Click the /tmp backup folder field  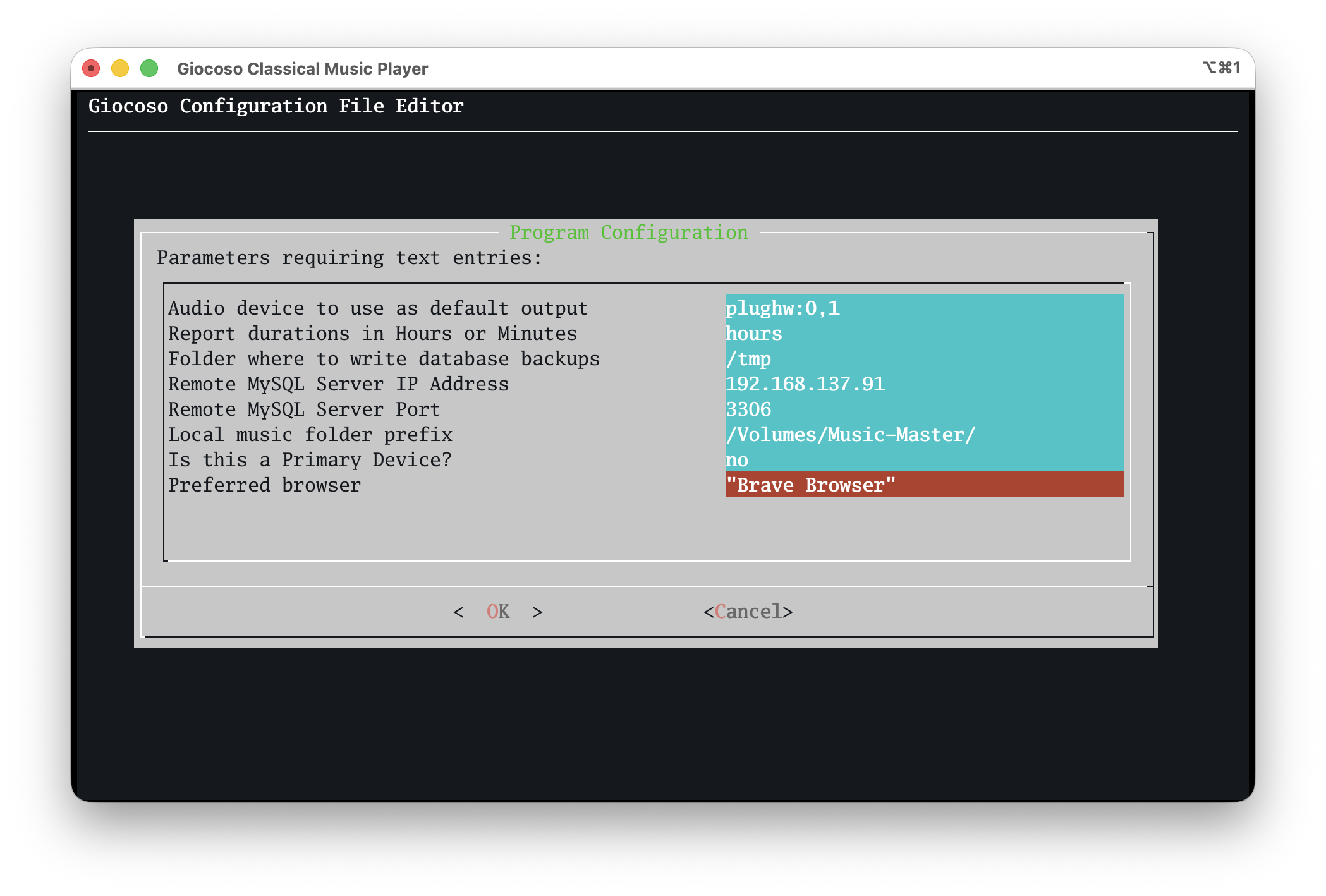pos(923,359)
